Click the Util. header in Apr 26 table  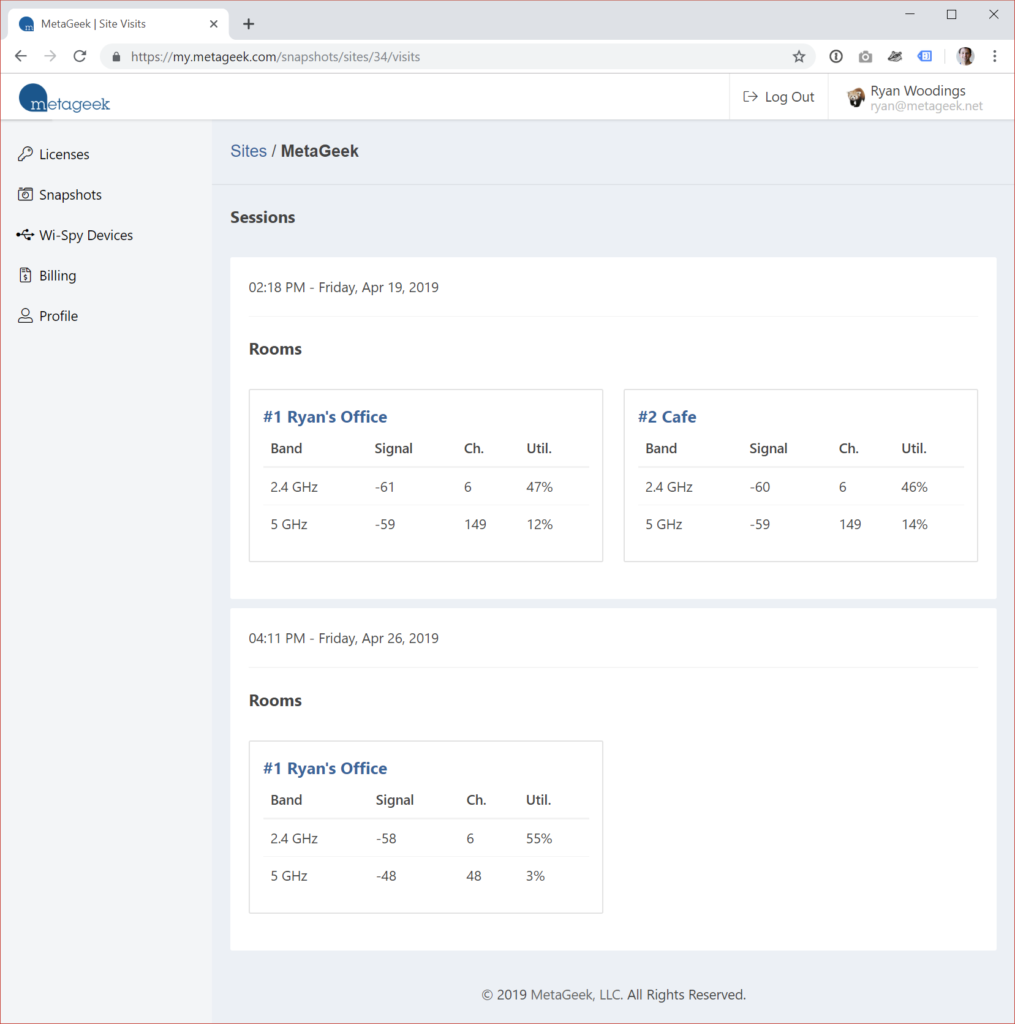coord(538,800)
